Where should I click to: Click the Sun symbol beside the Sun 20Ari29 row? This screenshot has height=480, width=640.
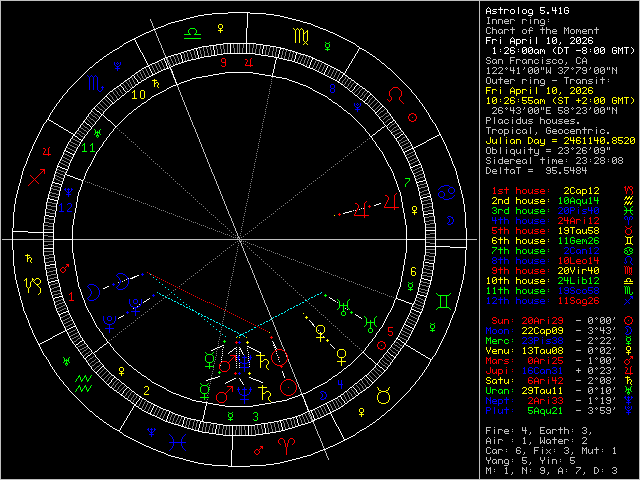[x=629, y=321]
